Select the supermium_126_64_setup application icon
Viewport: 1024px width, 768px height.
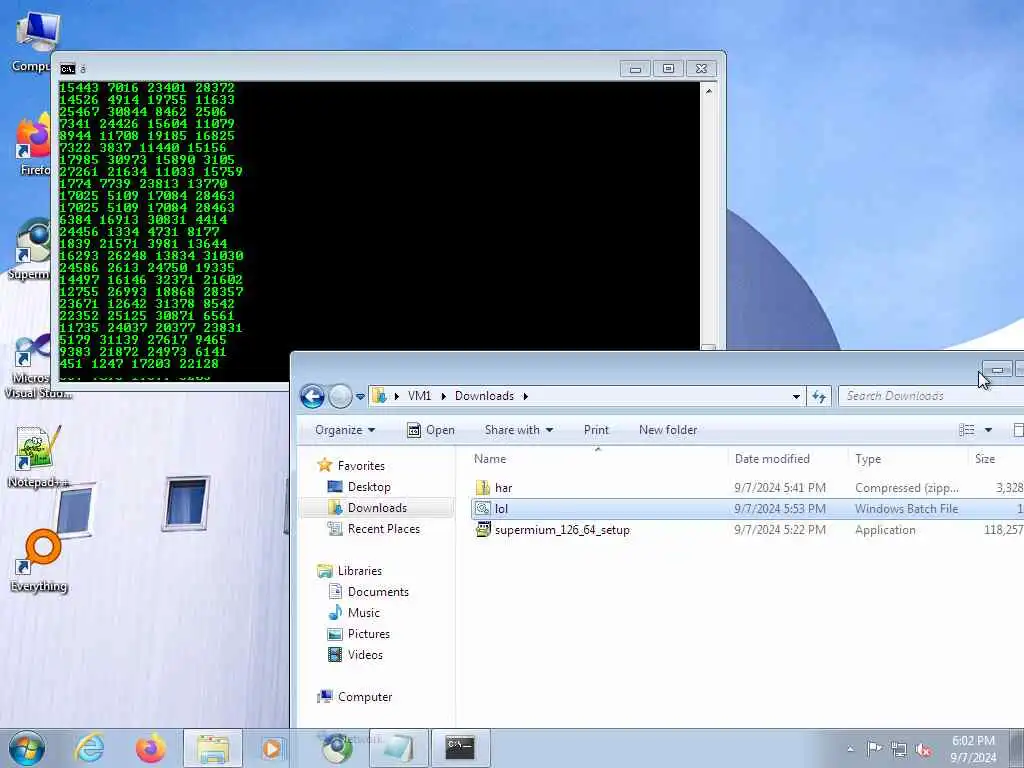coord(483,530)
